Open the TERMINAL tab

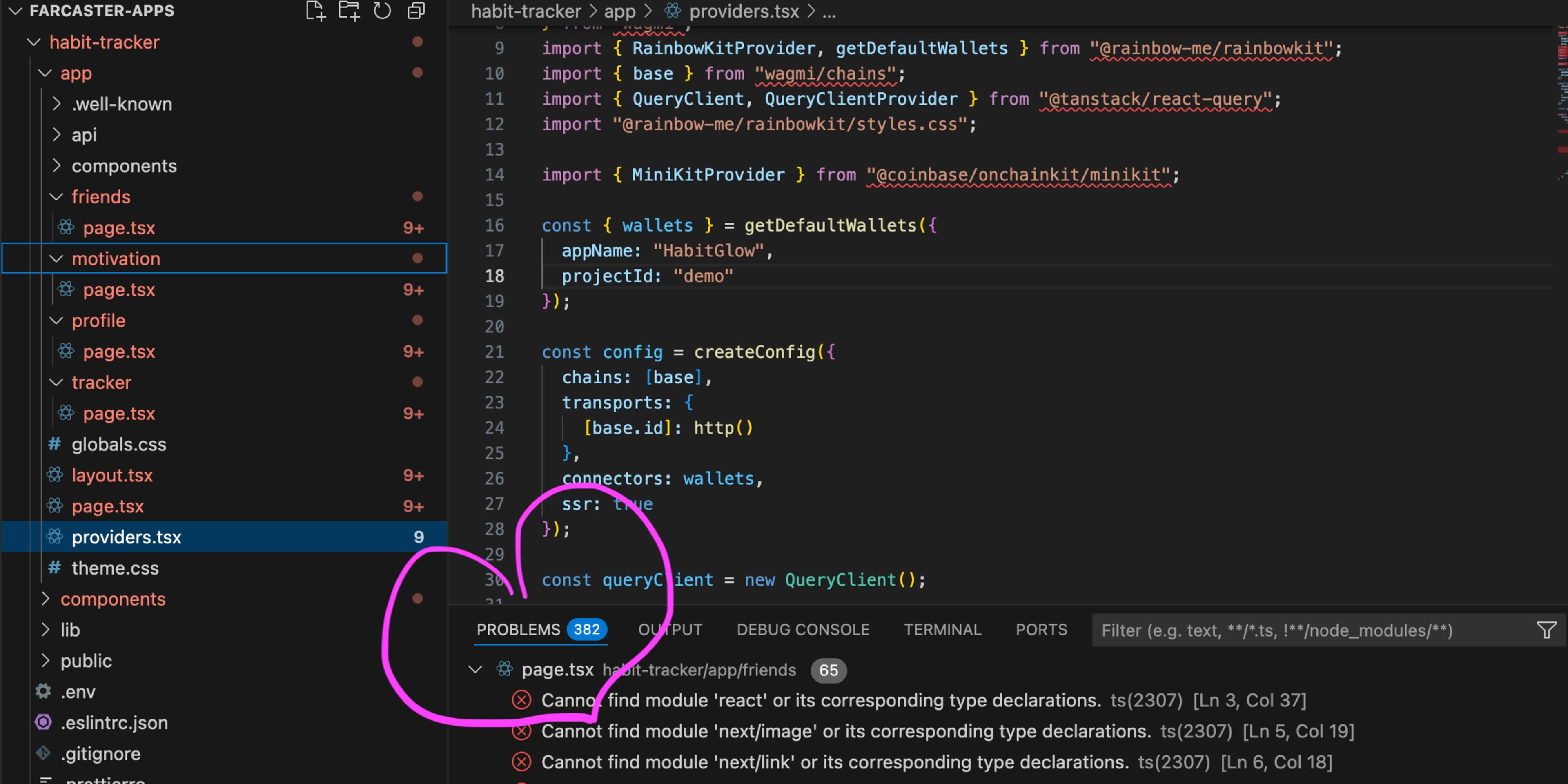[x=942, y=629]
